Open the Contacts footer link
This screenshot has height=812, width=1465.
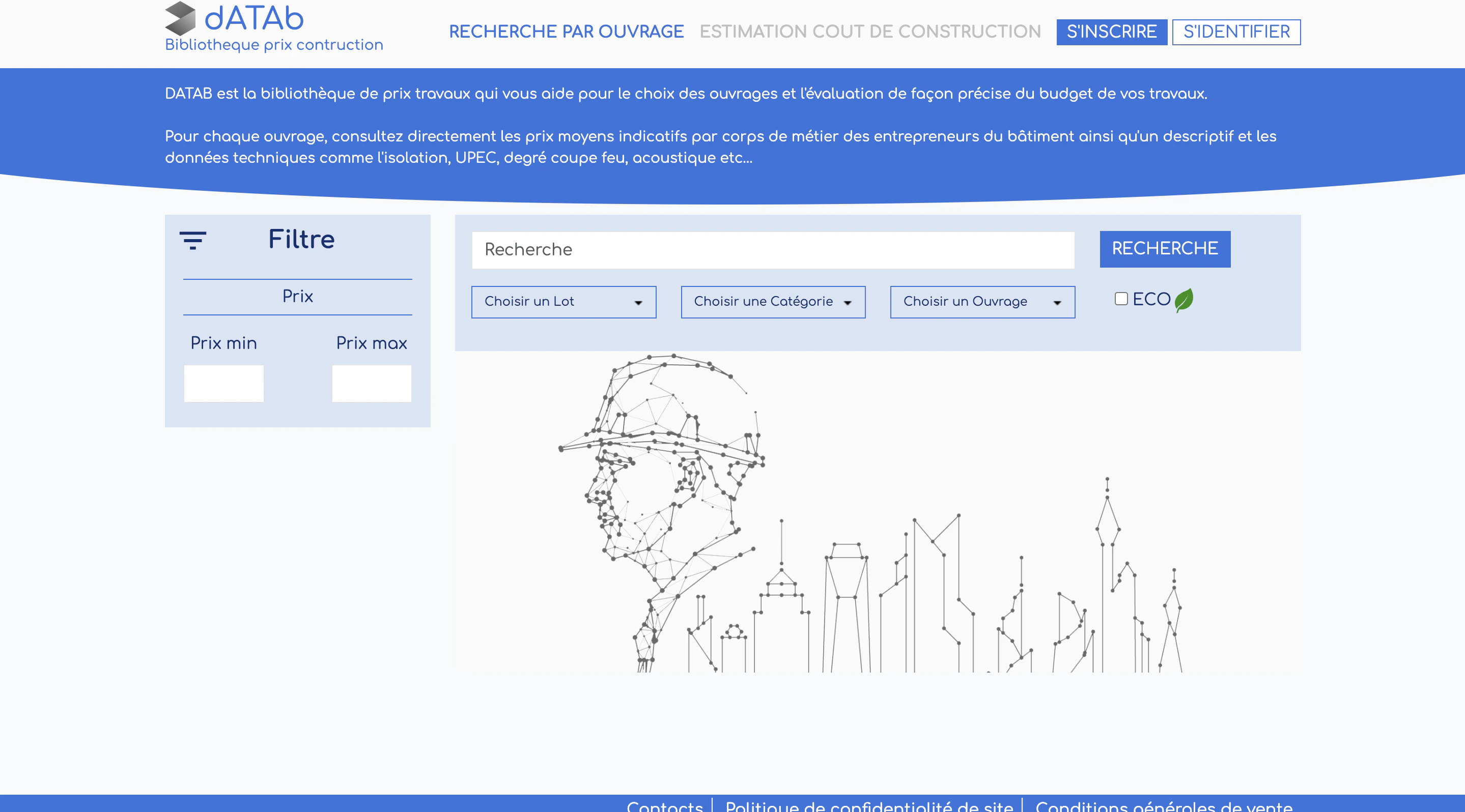[665, 806]
